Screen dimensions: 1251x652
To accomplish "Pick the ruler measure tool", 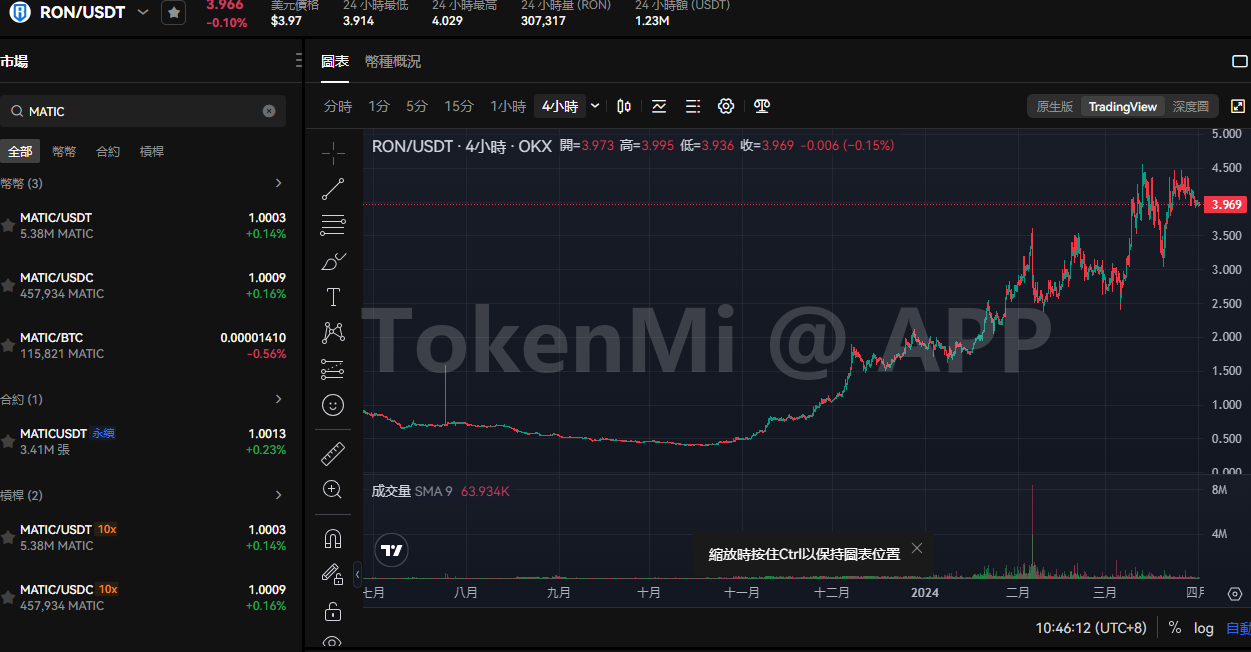I will (x=333, y=455).
